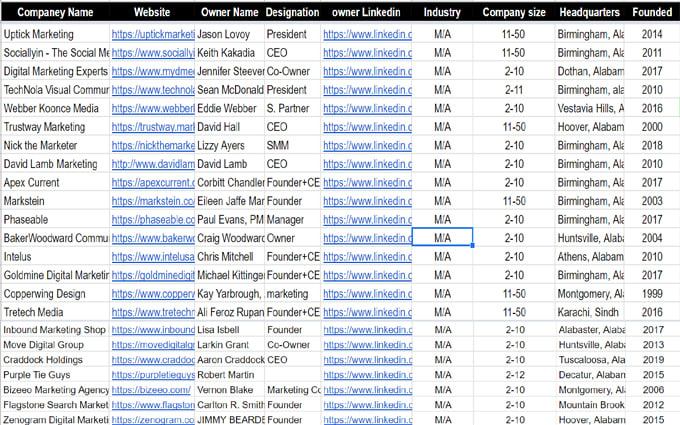Select the 2003 founded cell

652,201
